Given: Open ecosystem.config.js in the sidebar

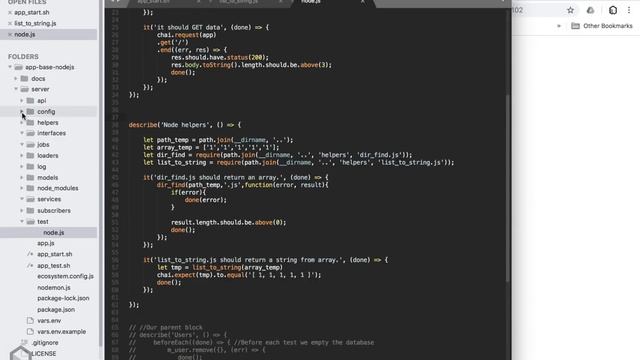Looking at the screenshot, I should 65,276.
